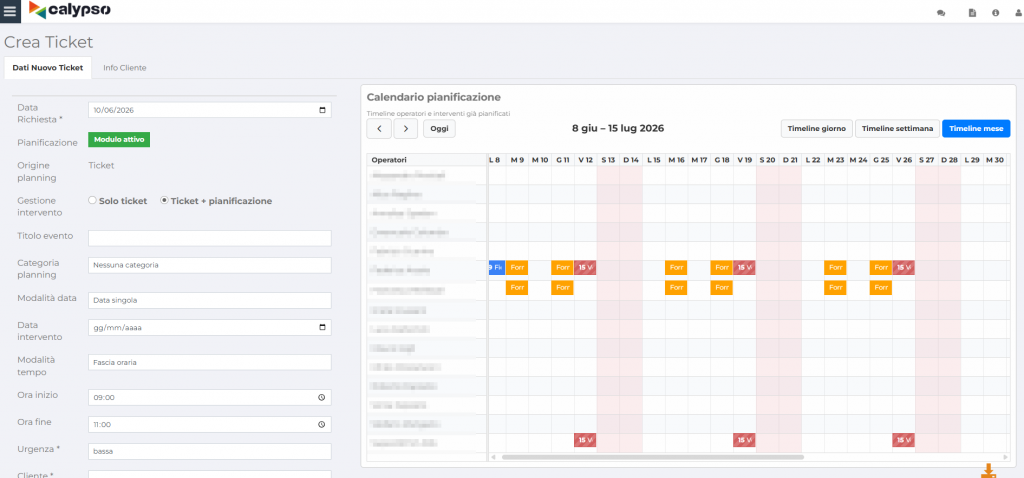Switch to the Info Cliente tab
The image size is (1024, 478).
tap(125, 67)
